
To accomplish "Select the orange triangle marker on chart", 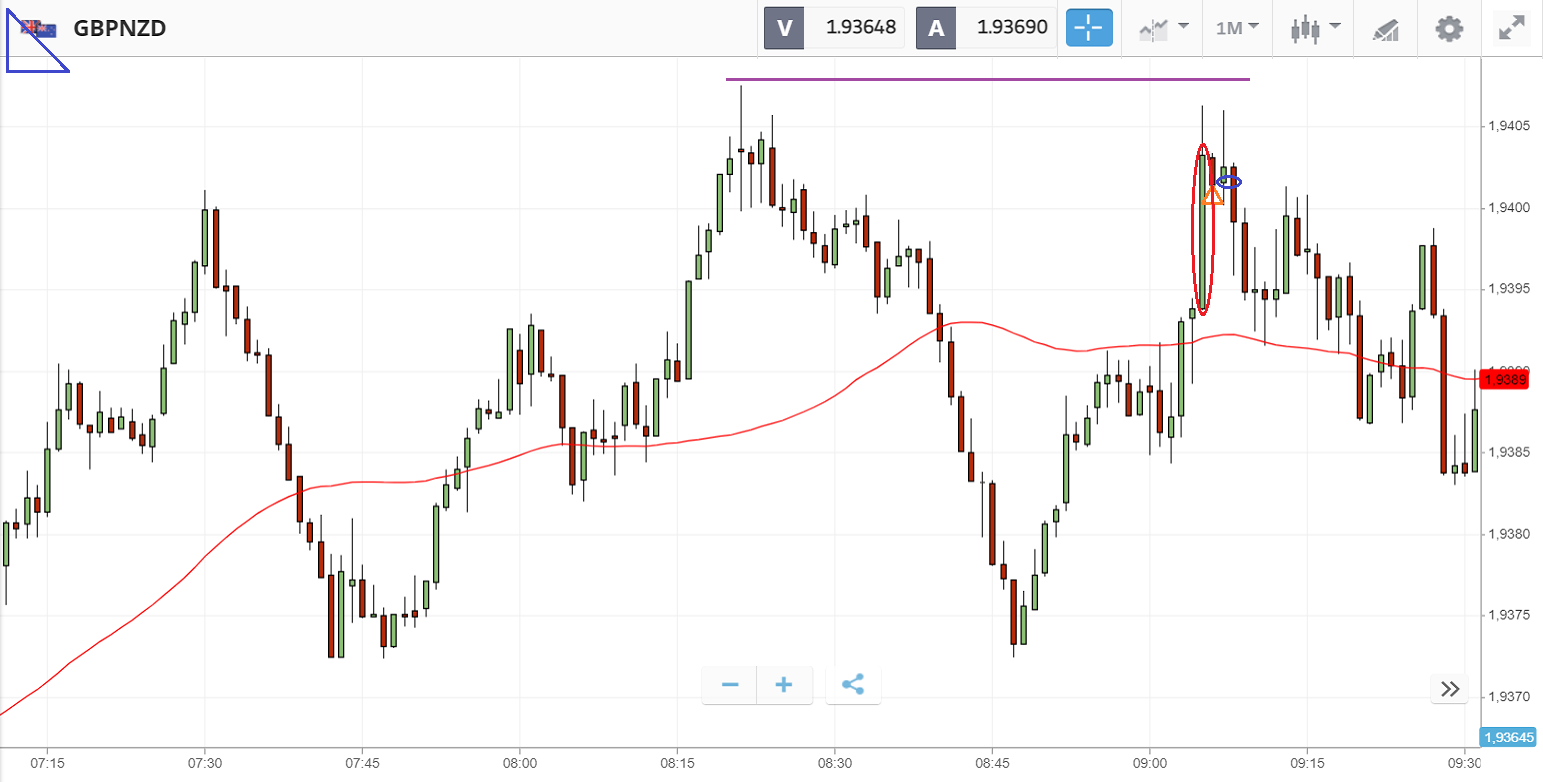I will (1213, 195).
